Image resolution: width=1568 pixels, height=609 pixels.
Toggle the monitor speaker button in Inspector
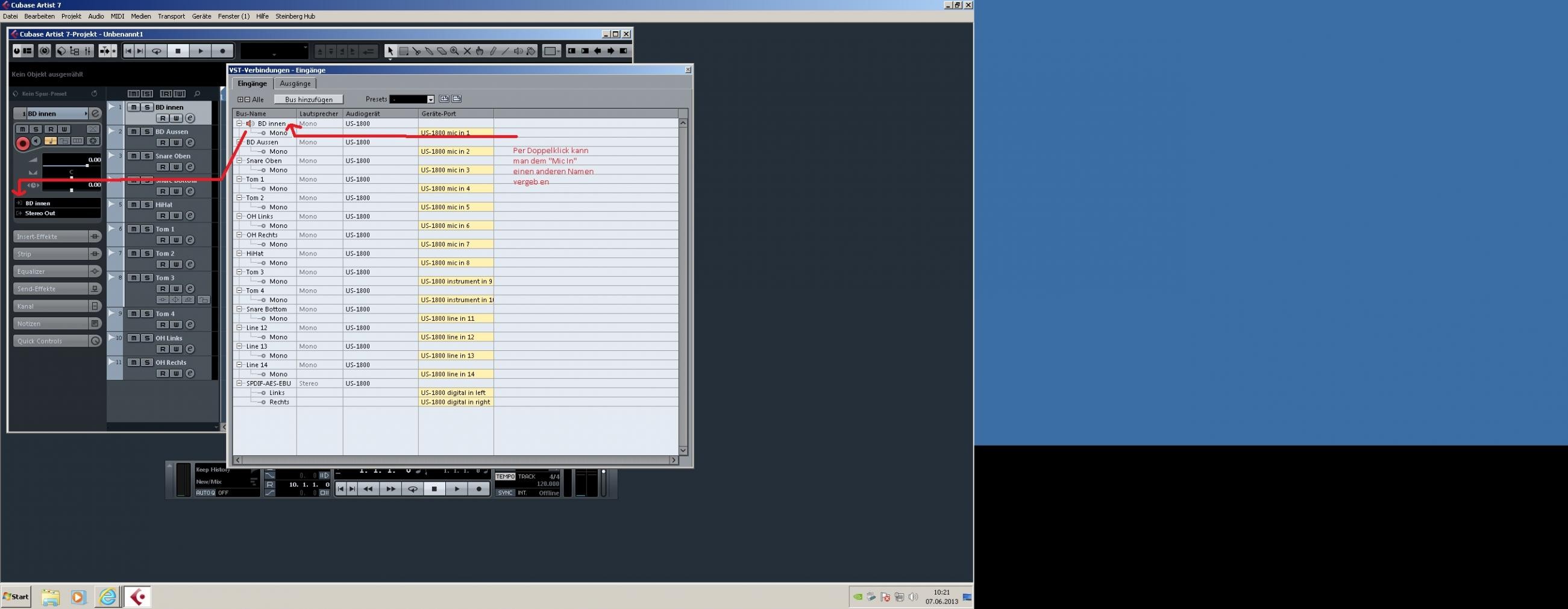(x=36, y=141)
